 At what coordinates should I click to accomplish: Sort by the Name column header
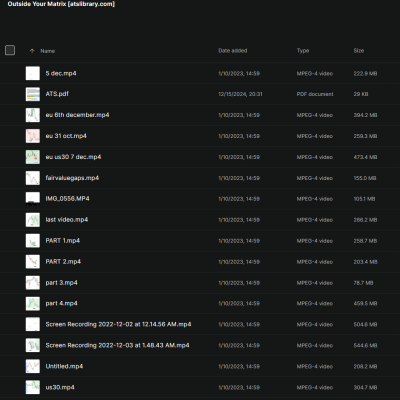(x=48, y=51)
